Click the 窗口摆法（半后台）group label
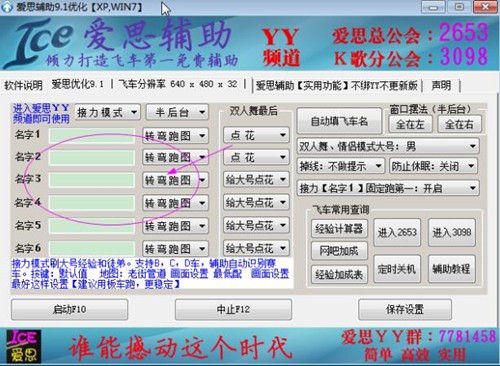This screenshot has height=366, width=500. click(x=431, y=109)
